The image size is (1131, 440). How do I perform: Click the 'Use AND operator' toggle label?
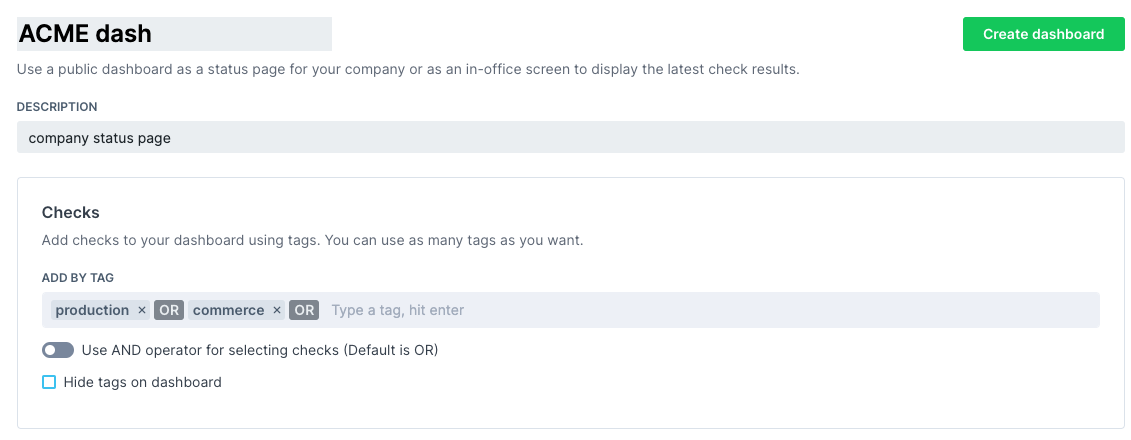pyautogui.click(x=260, y=350)
